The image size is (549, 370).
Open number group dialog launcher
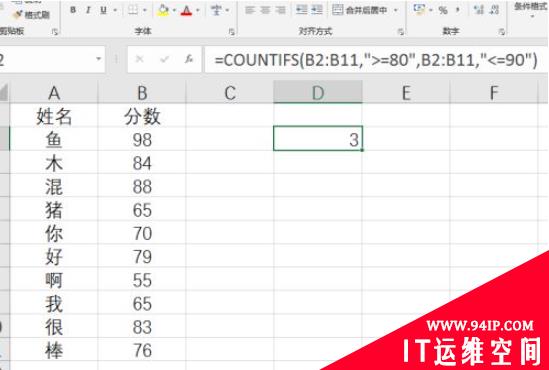click(501, 32)
